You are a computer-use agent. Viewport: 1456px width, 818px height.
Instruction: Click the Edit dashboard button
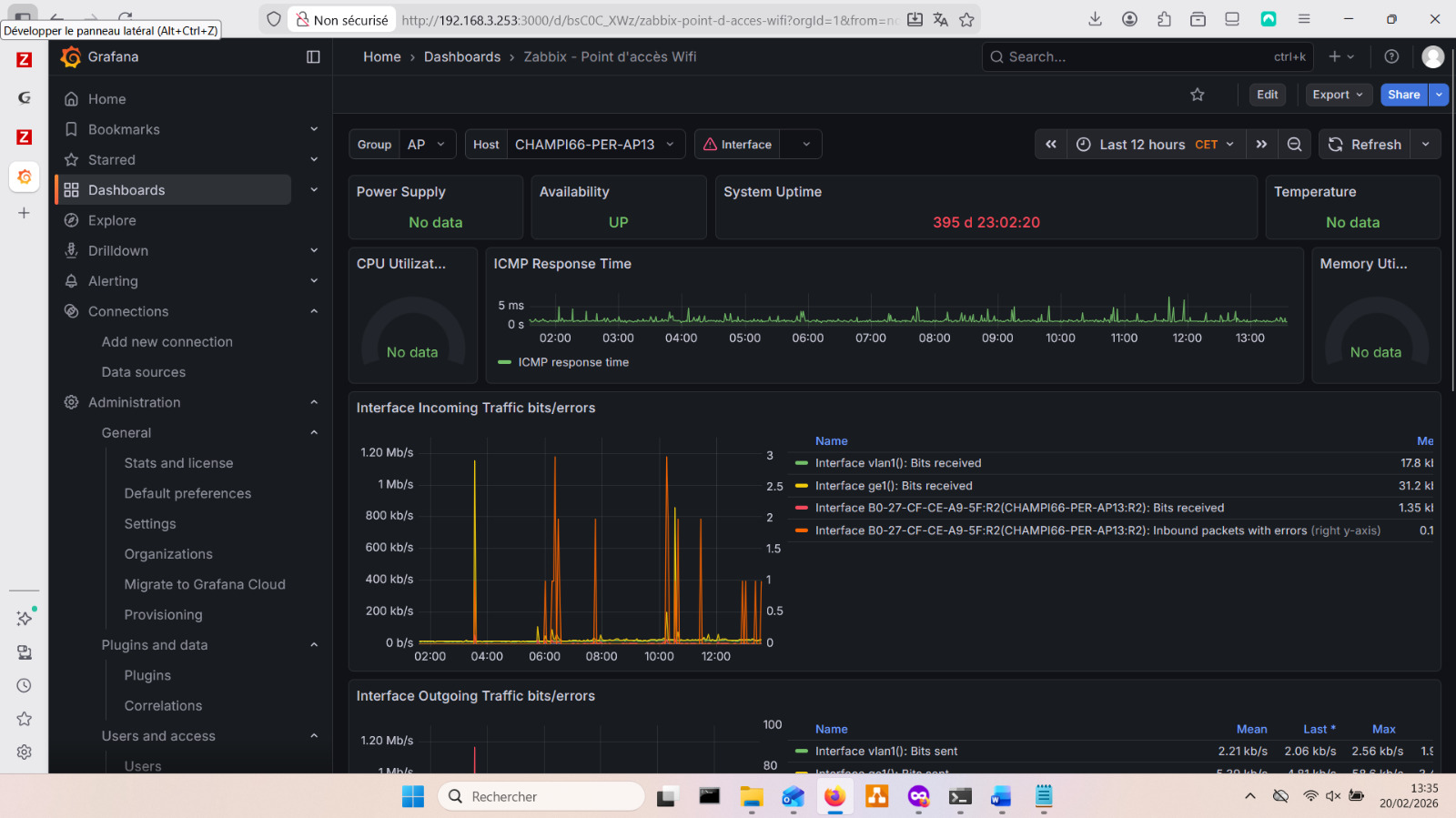1268,95
